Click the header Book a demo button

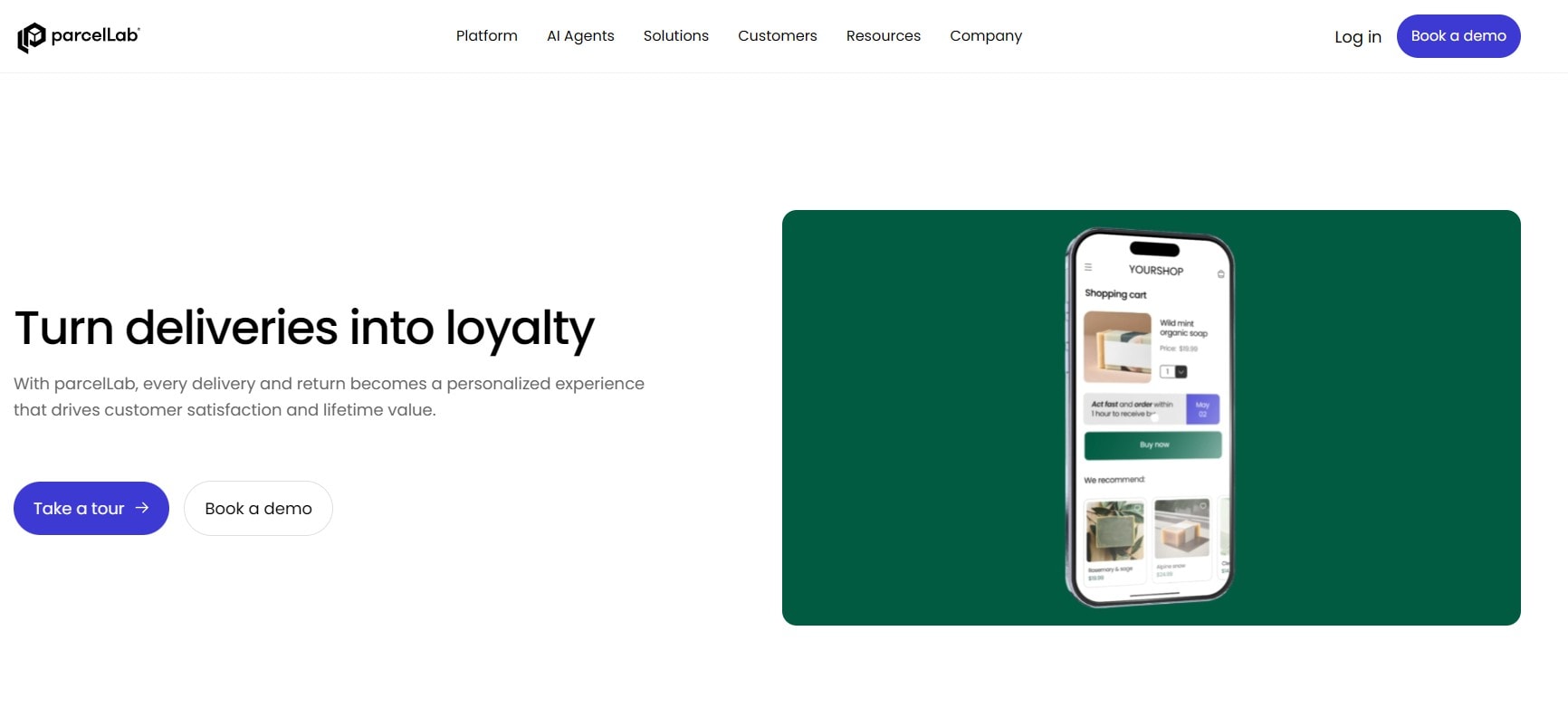coord(1458,36)
